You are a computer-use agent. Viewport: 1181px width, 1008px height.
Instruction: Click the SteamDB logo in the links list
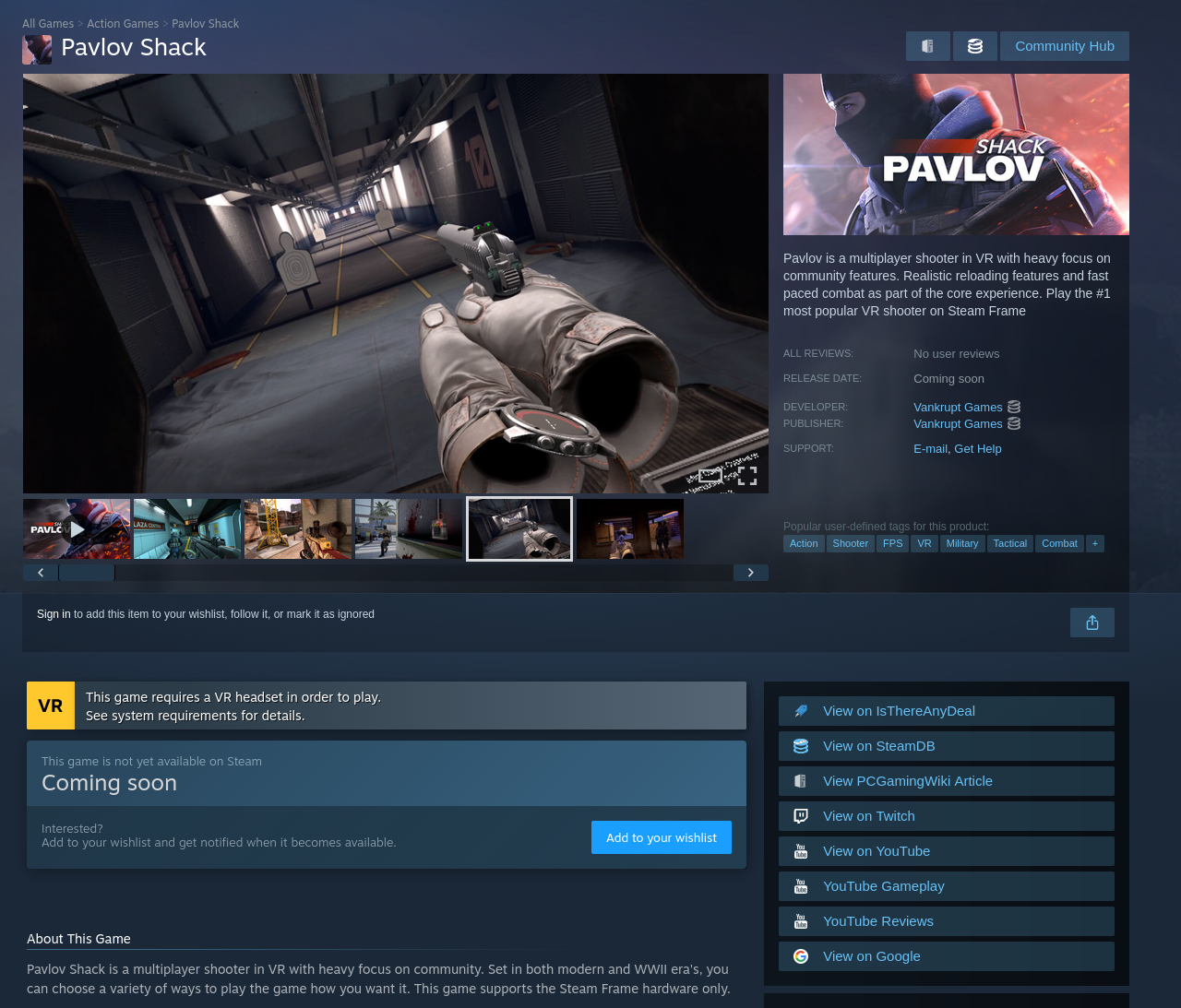click(801, 746)
